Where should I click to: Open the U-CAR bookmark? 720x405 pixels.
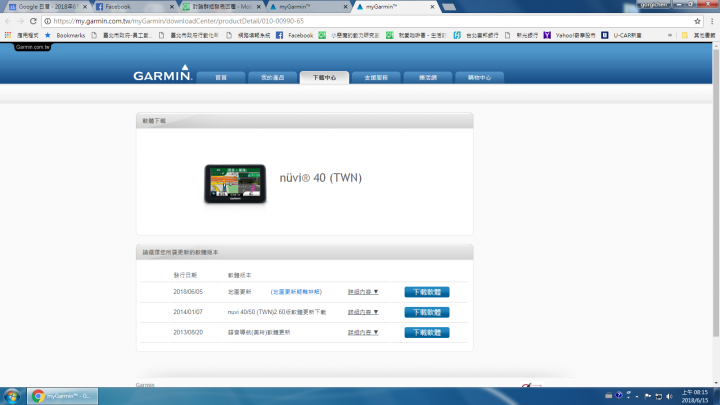[621, 35]
